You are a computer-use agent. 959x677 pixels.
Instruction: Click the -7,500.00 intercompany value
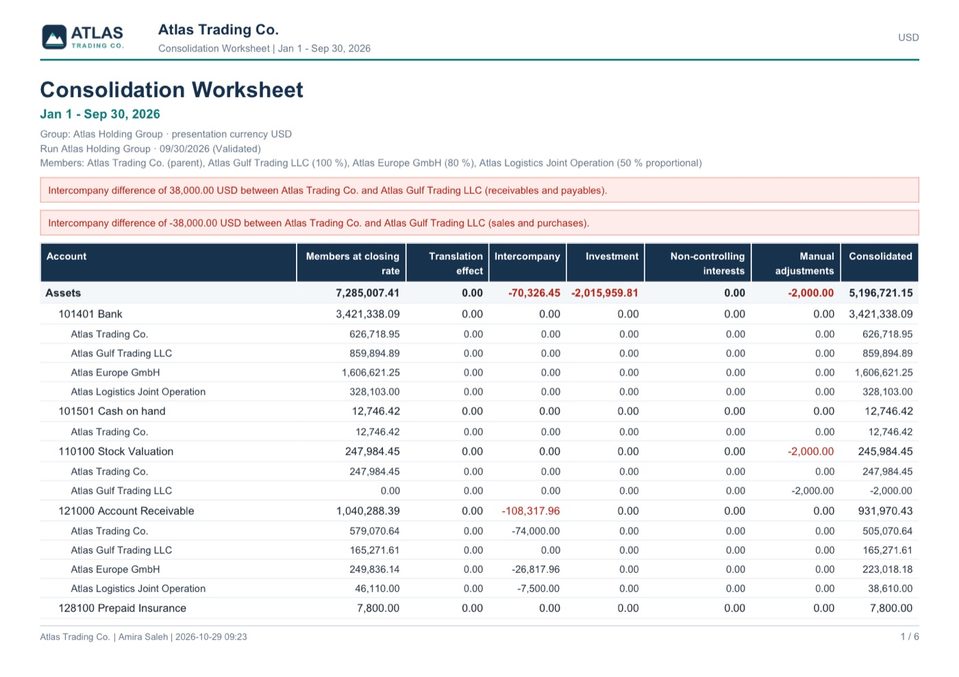(538, 588)
